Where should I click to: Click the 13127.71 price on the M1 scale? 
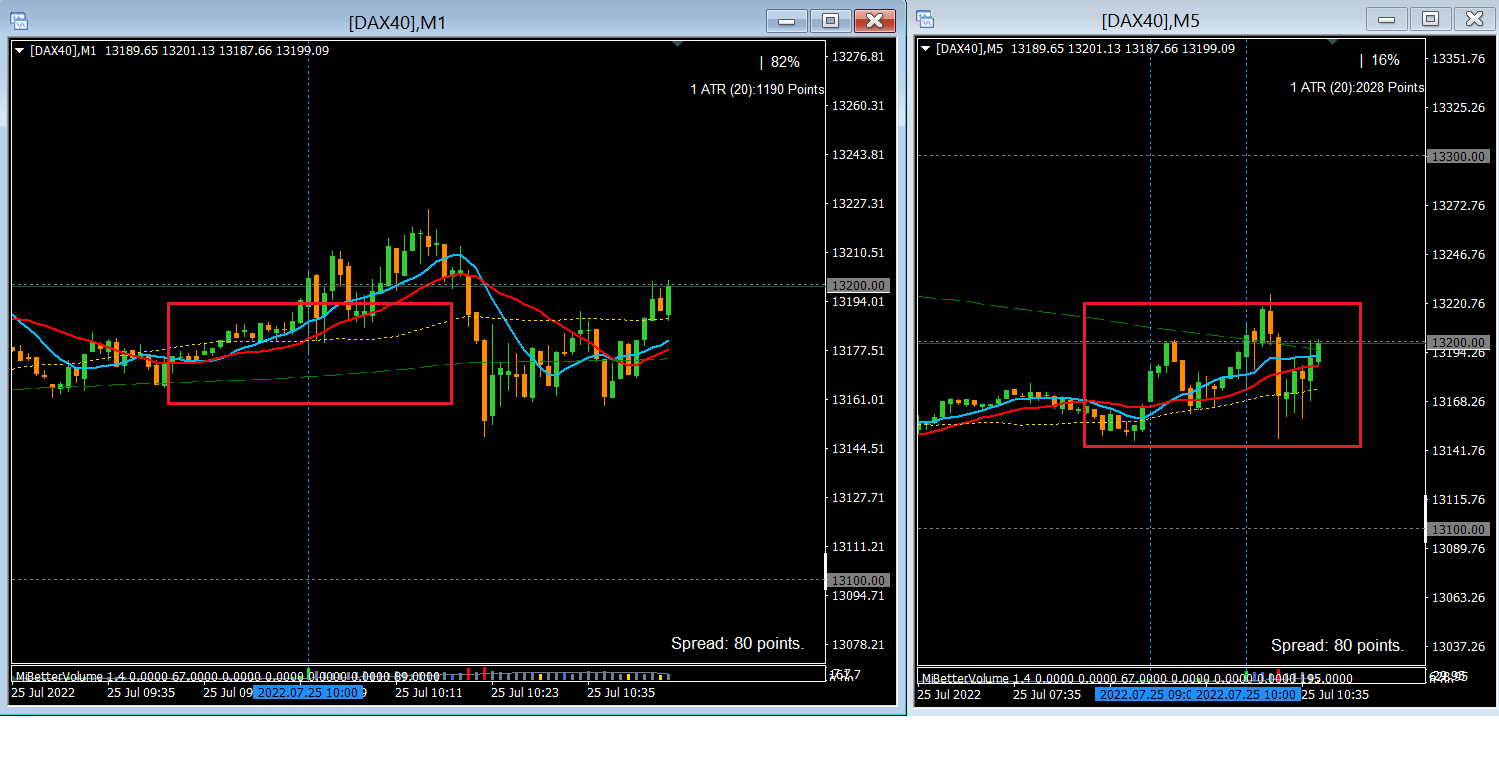pos(858,498)
